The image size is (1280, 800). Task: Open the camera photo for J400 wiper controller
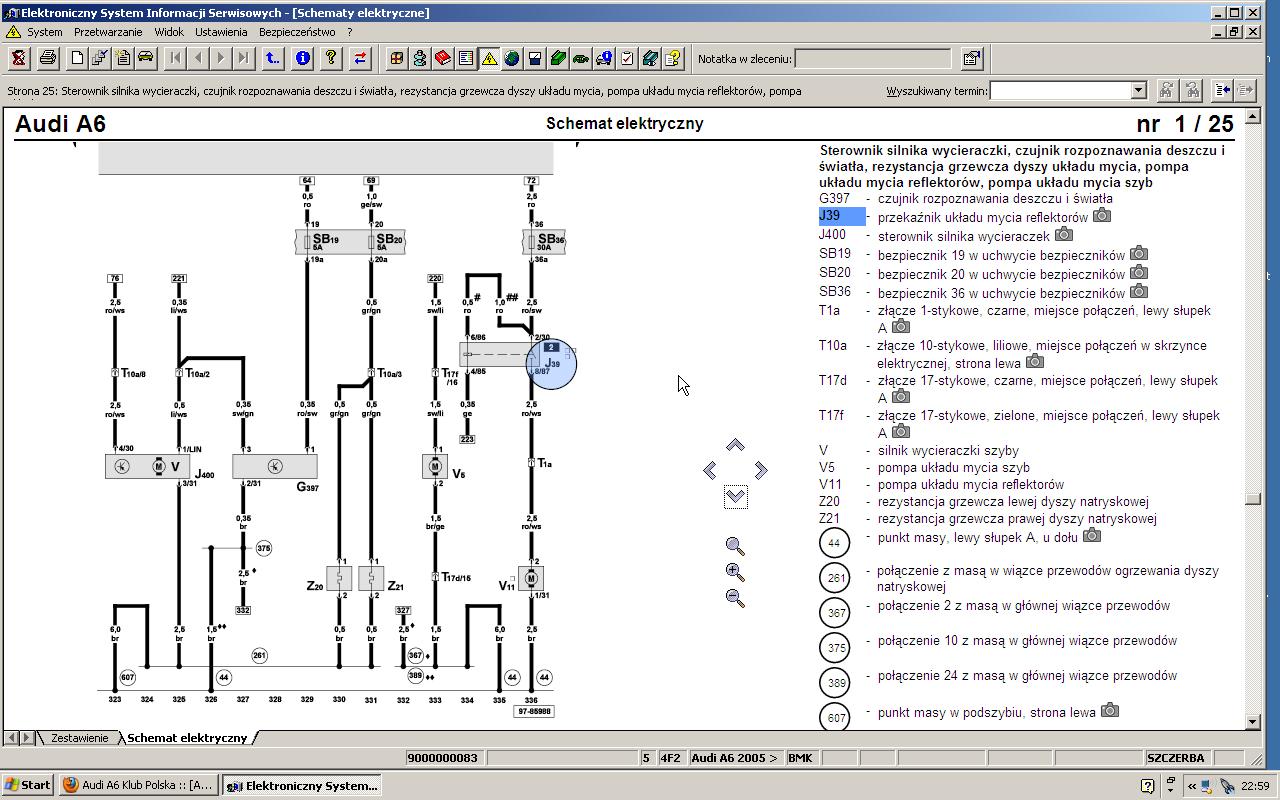[1063, 234]
